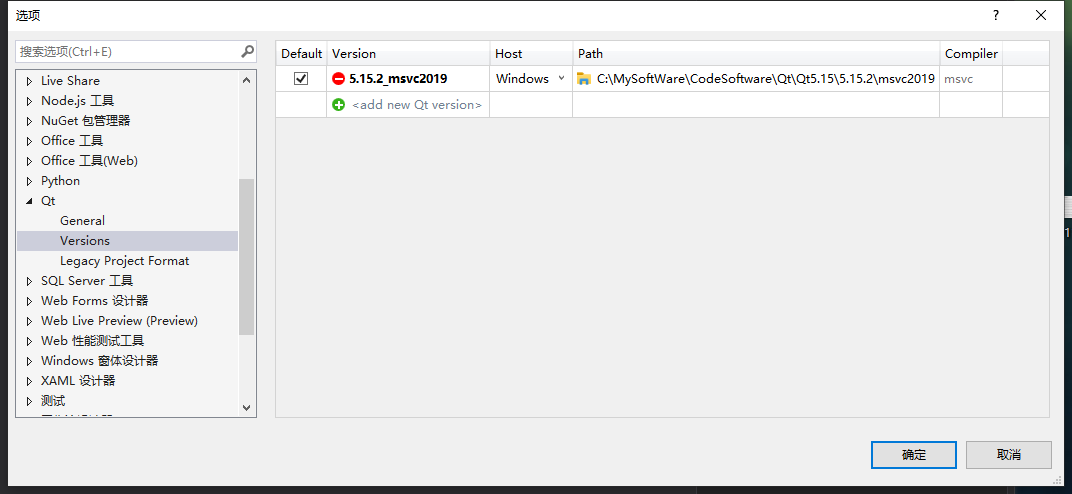This screenshot has width=1072, height=494.
Task: Toggle the Default checkbox for 5.15.2_msvc2019
Action: [301, 79]
